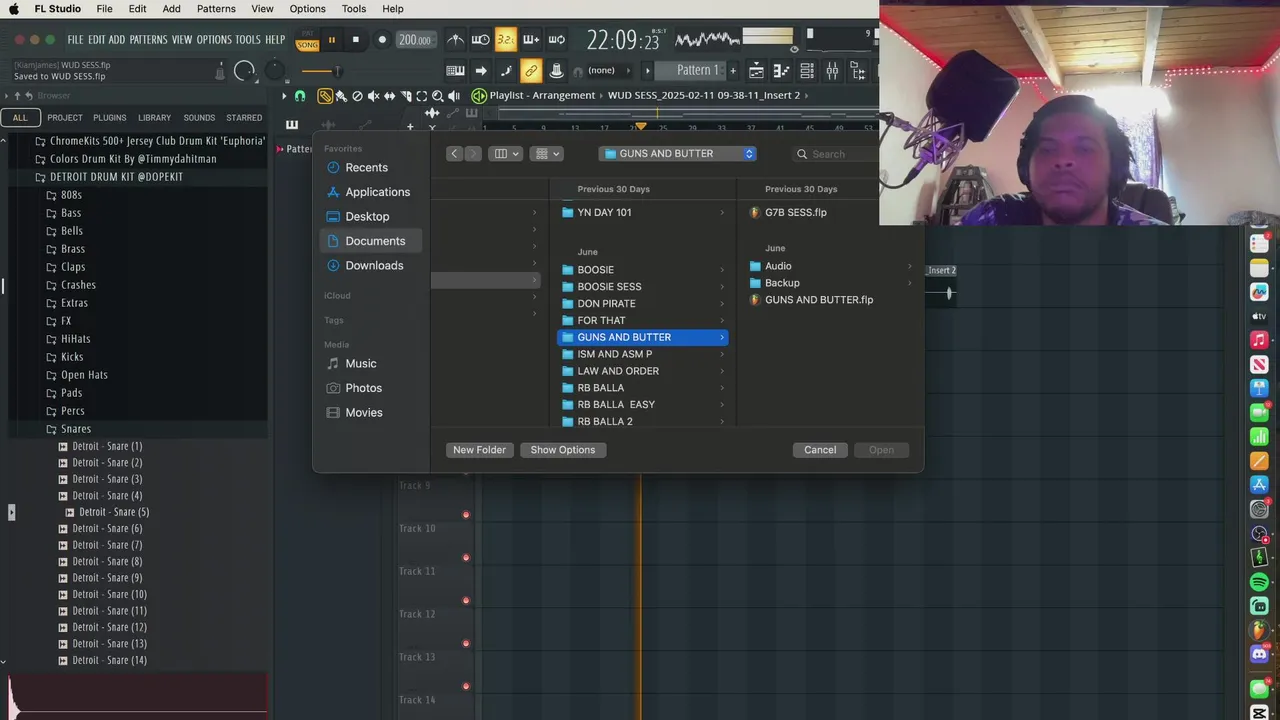Toggle the Record button

pyautogui.click(x=382, y=40)
